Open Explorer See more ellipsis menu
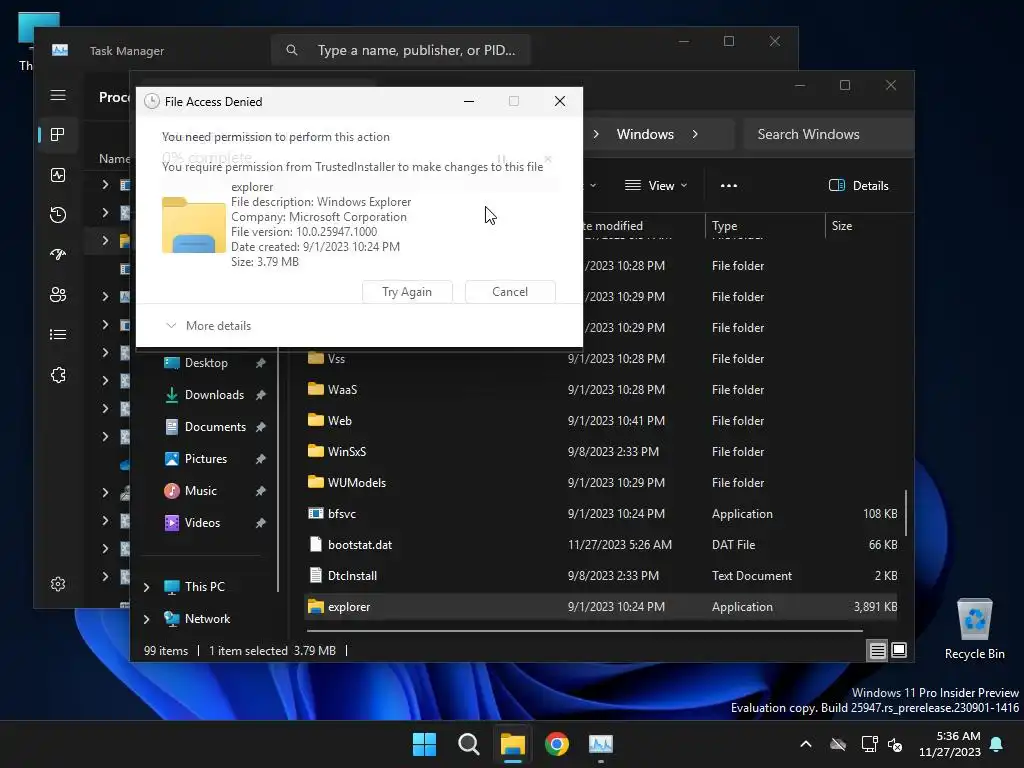Viewport: 1024px width, 768px height. 729,186
